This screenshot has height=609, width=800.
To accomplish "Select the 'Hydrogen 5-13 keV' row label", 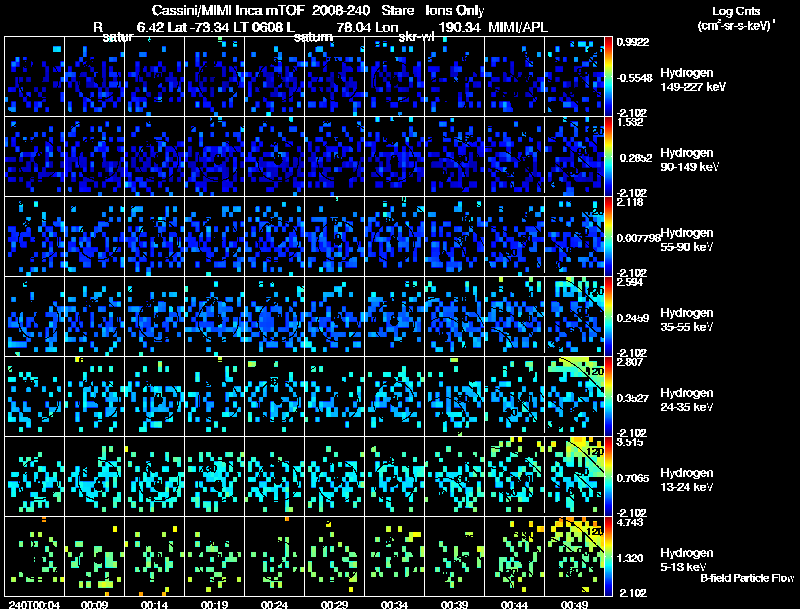I will (x=687, y=560).
